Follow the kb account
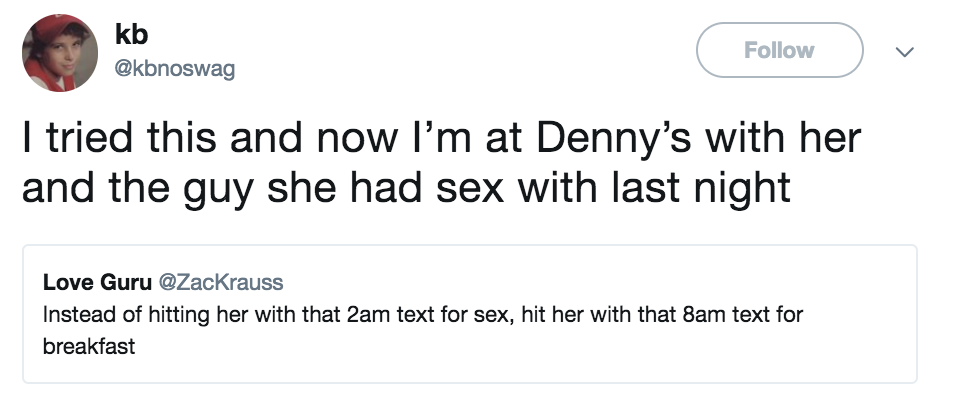The image size is (962, 398). point(779,50)
